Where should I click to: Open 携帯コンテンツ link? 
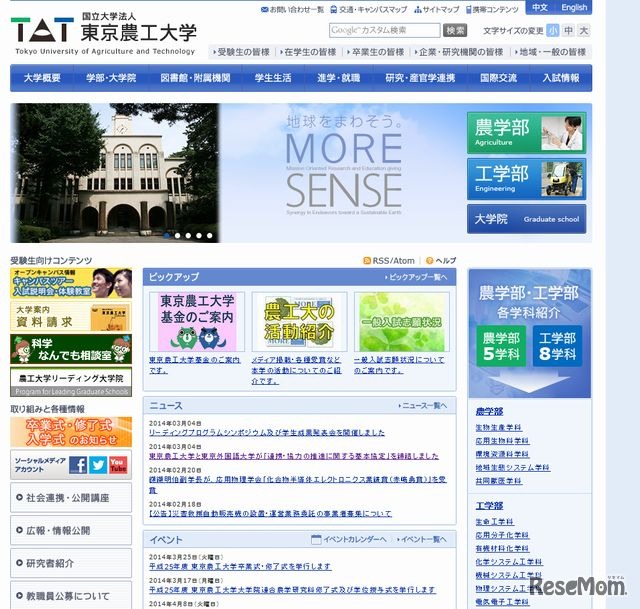point(492,9)
